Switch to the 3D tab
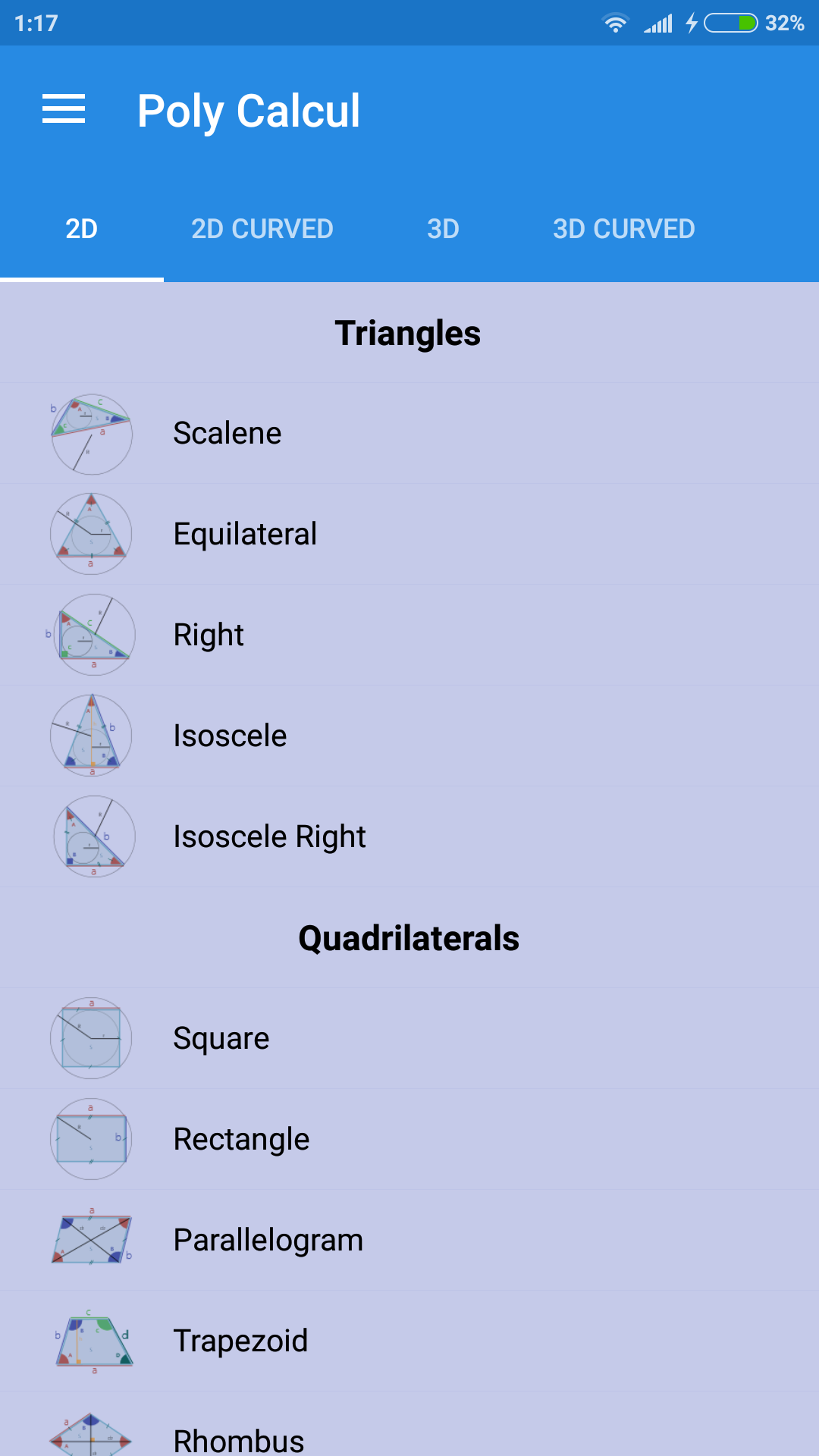The width and height of the screenshot is (819, 1456). pos(443,229)
